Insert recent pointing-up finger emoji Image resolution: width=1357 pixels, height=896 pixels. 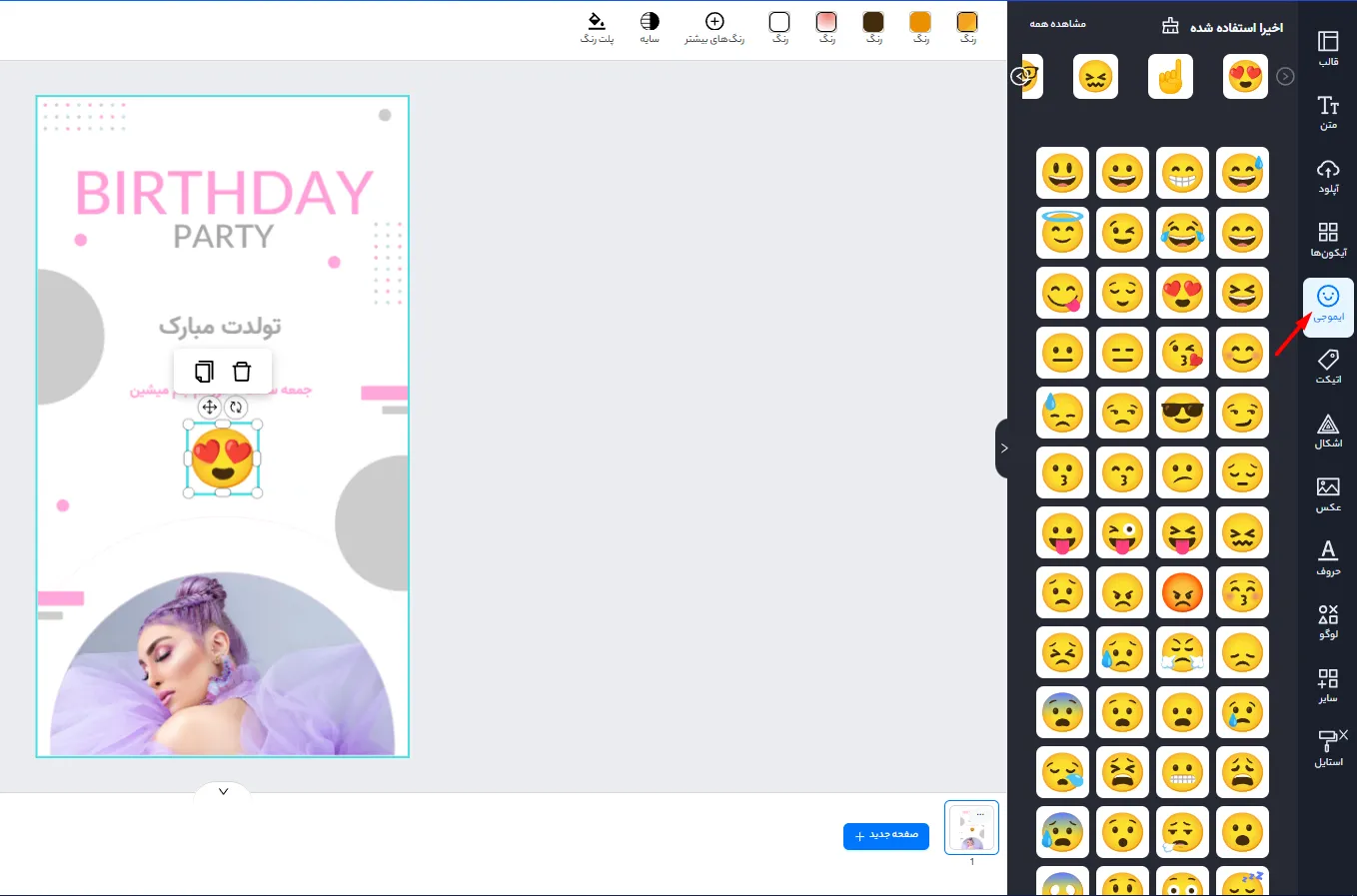[x=1170, y=76]
